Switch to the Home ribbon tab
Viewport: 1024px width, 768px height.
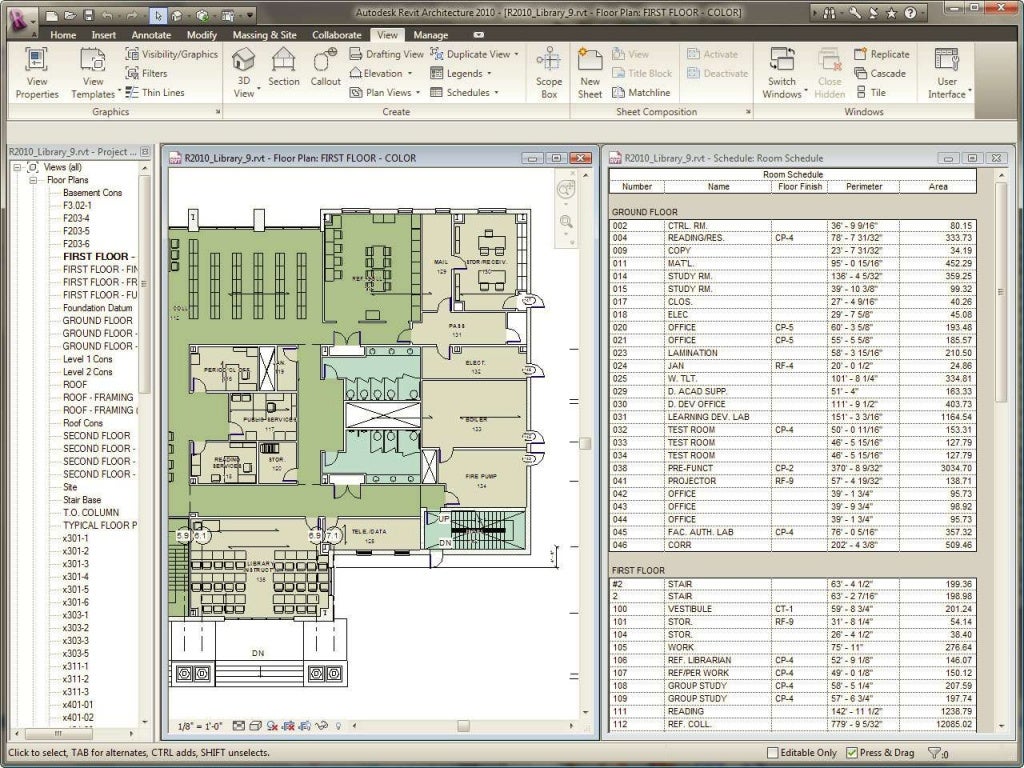[x=63, y=35]
